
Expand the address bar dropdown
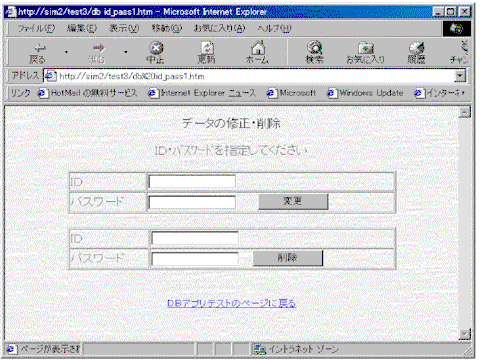point(460,76)
